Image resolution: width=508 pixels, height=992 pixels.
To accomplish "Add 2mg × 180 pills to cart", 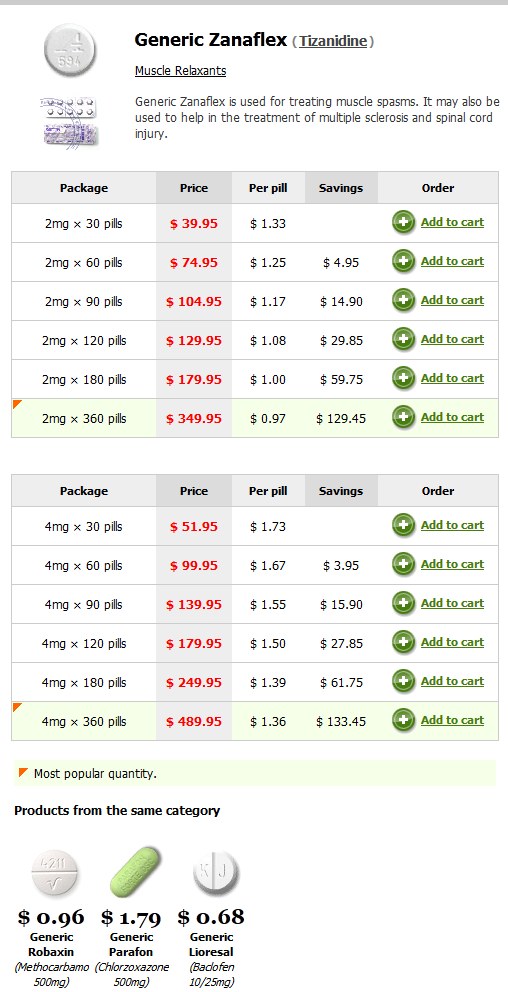I will click(x=452, y=378).
